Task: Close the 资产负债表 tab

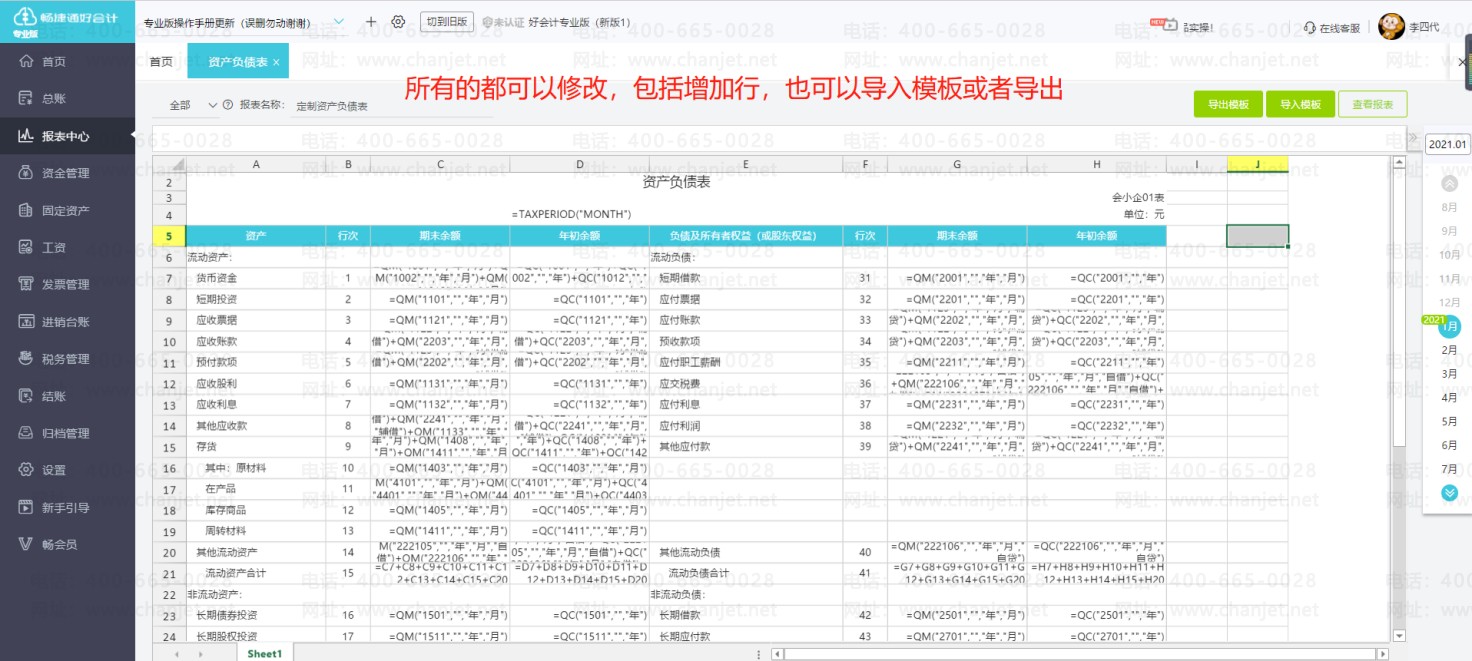Action: point(276,62)
